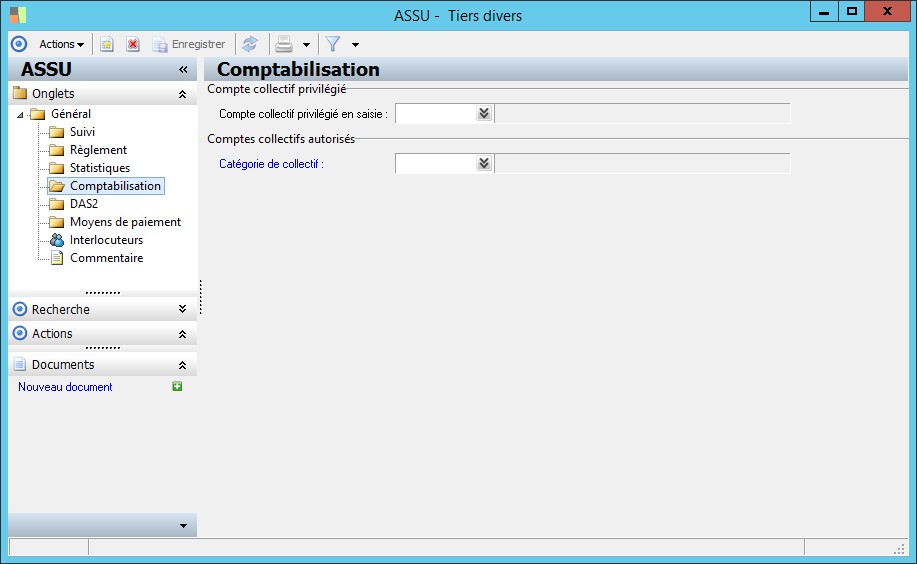Viewport: 917px width, 564px height.
Task: Collapse the ASSU side panel
Action: [x=183, y=70]
